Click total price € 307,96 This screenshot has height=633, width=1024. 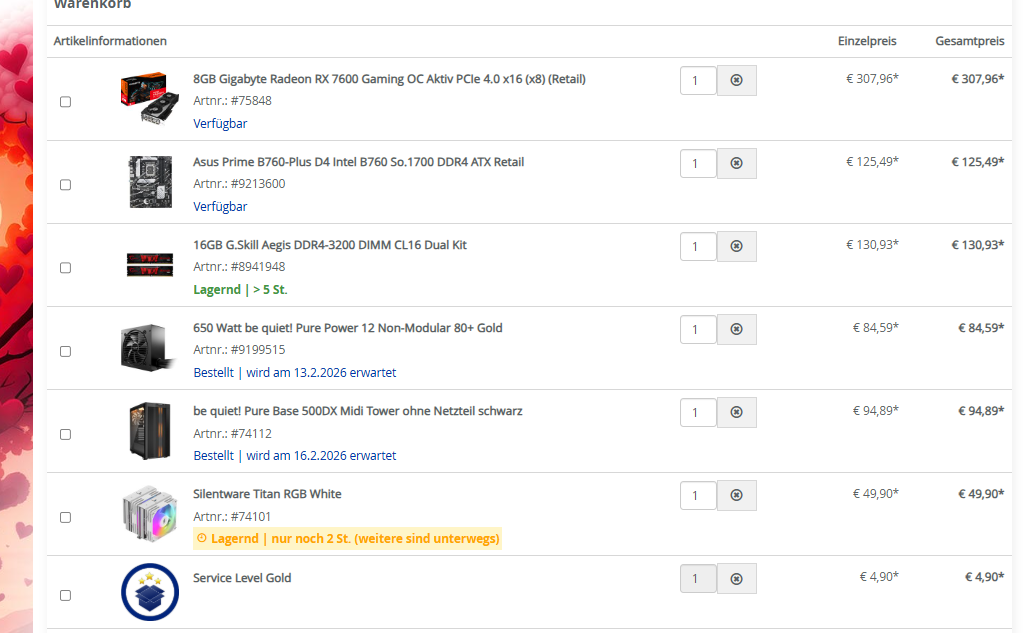click(x=977, y=79)
